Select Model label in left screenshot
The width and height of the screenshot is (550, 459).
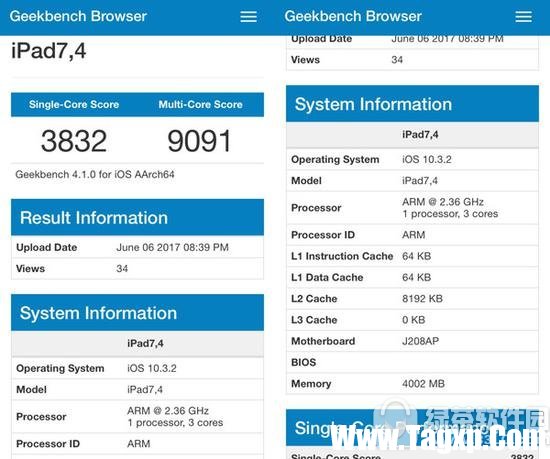coord(31,390)
